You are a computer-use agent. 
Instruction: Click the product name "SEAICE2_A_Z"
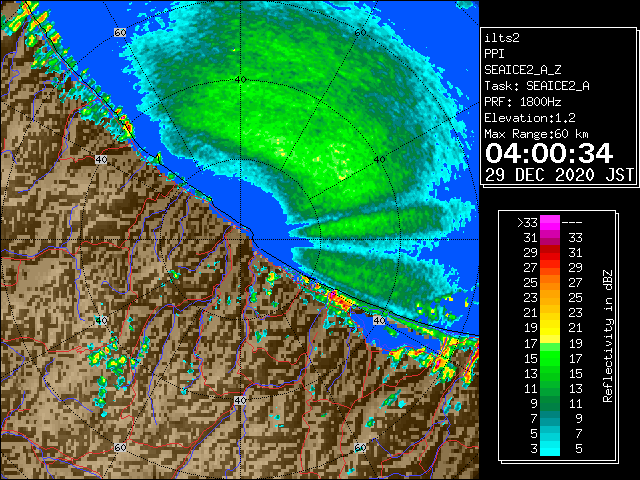[x=523, y=70]
